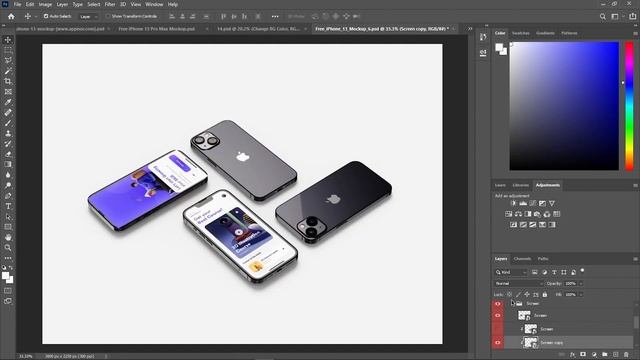Click the Share button at top right

pyautogui.click(x=633, y=16)
